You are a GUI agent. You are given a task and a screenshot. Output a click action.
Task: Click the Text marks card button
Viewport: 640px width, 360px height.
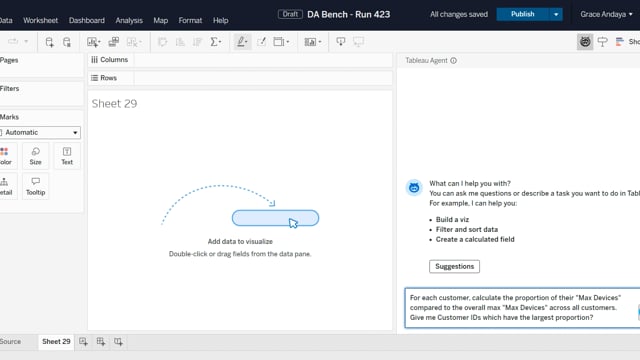(x=67, y=156)
